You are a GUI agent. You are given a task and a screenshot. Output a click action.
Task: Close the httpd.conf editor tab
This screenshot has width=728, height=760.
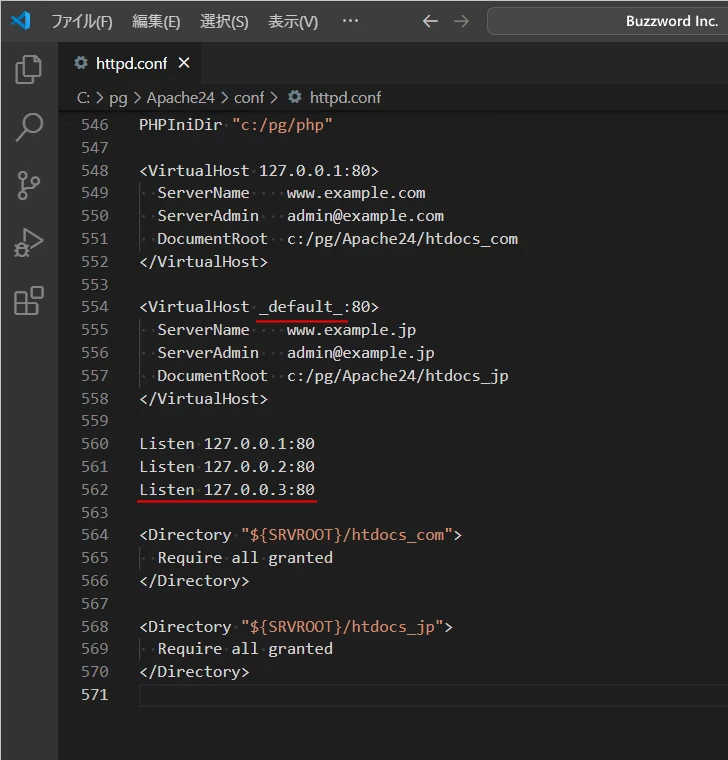(x=184, y=63)
